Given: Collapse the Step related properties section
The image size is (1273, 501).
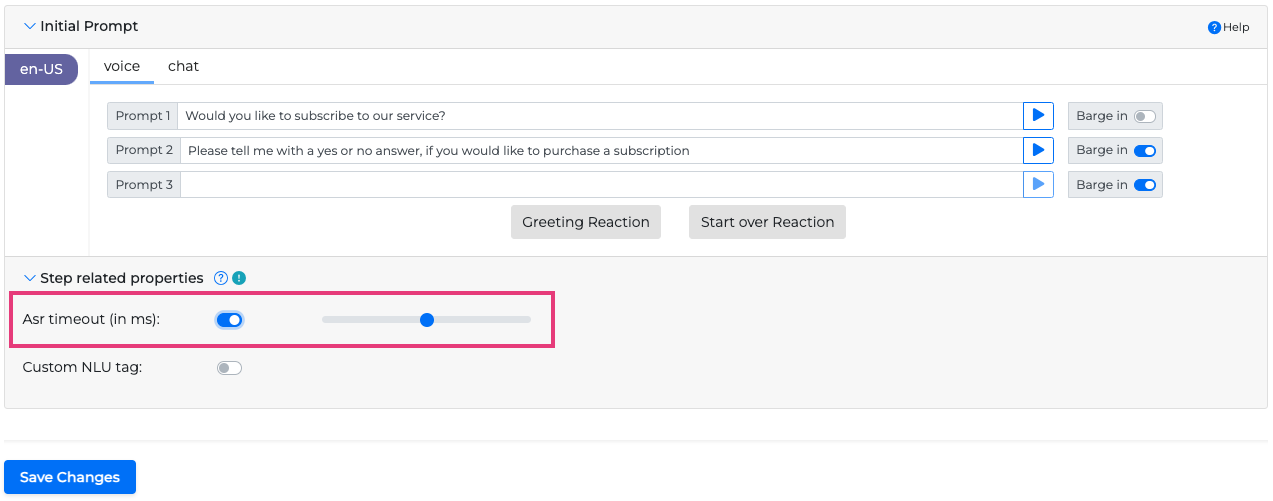Looking at the screenshot, I should [x=30, y=278].
